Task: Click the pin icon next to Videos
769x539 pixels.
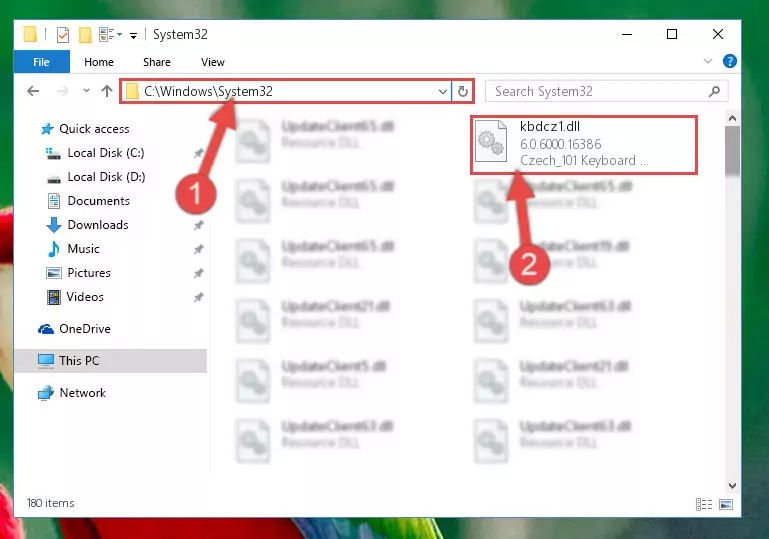Action: (x=198, y=297)
